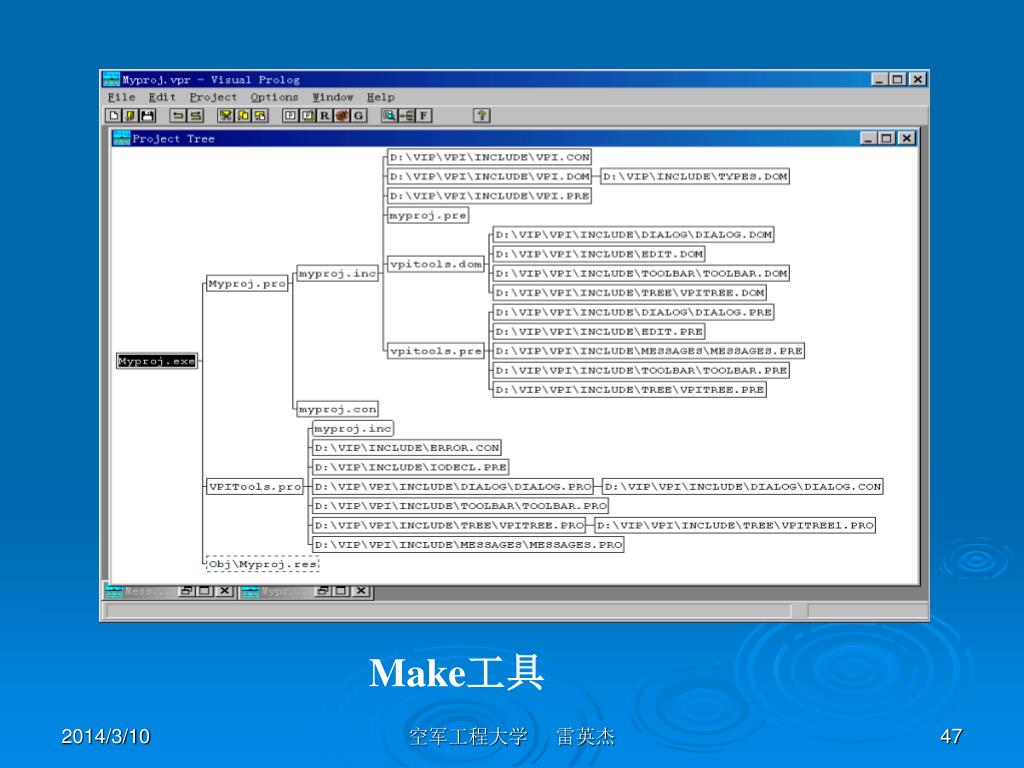This screenshot has width=1024, height=768.
Task: Select the myproj.pre node
Action: point(428,215)
